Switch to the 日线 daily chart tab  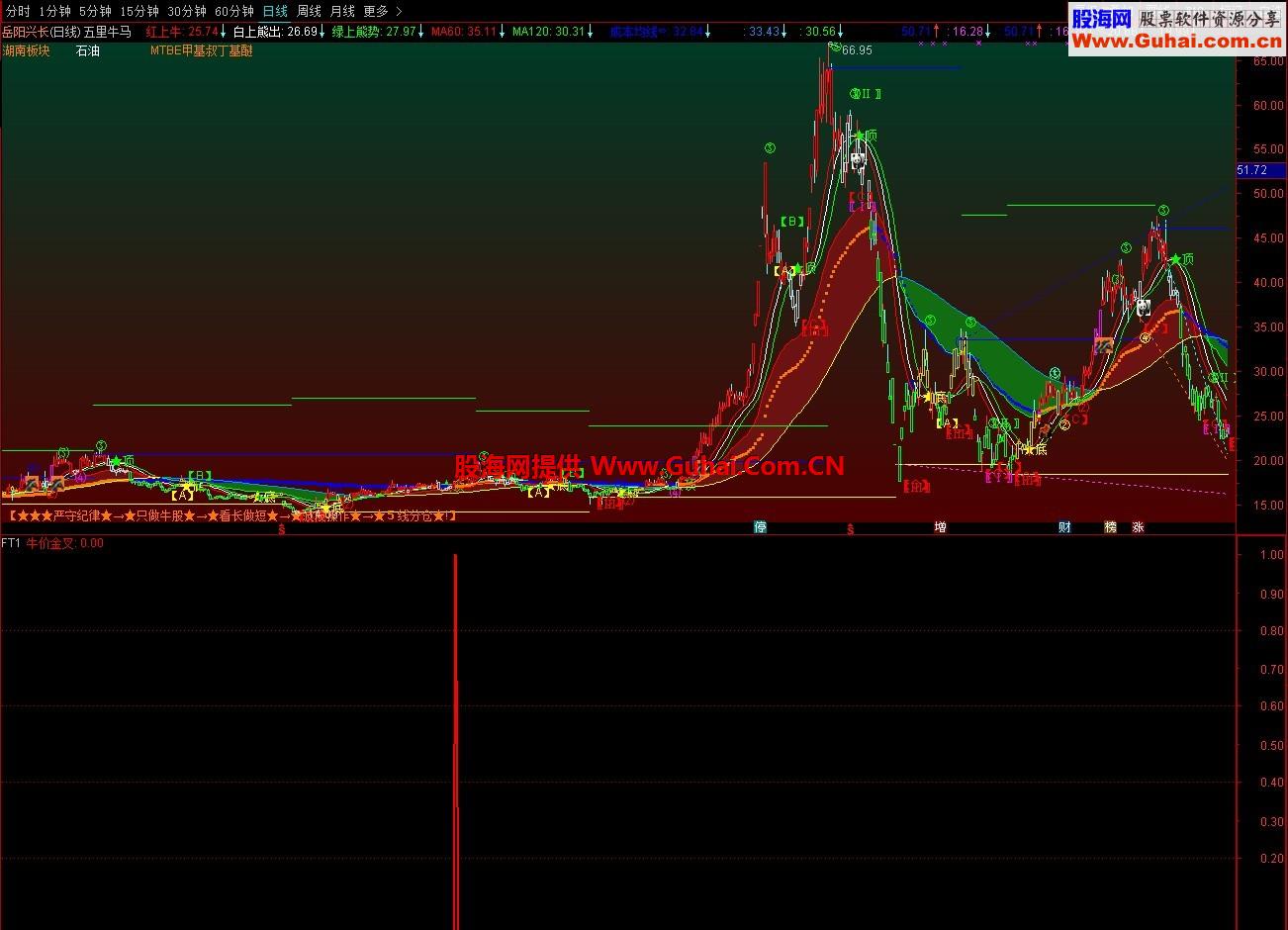[x=275, y=11]
